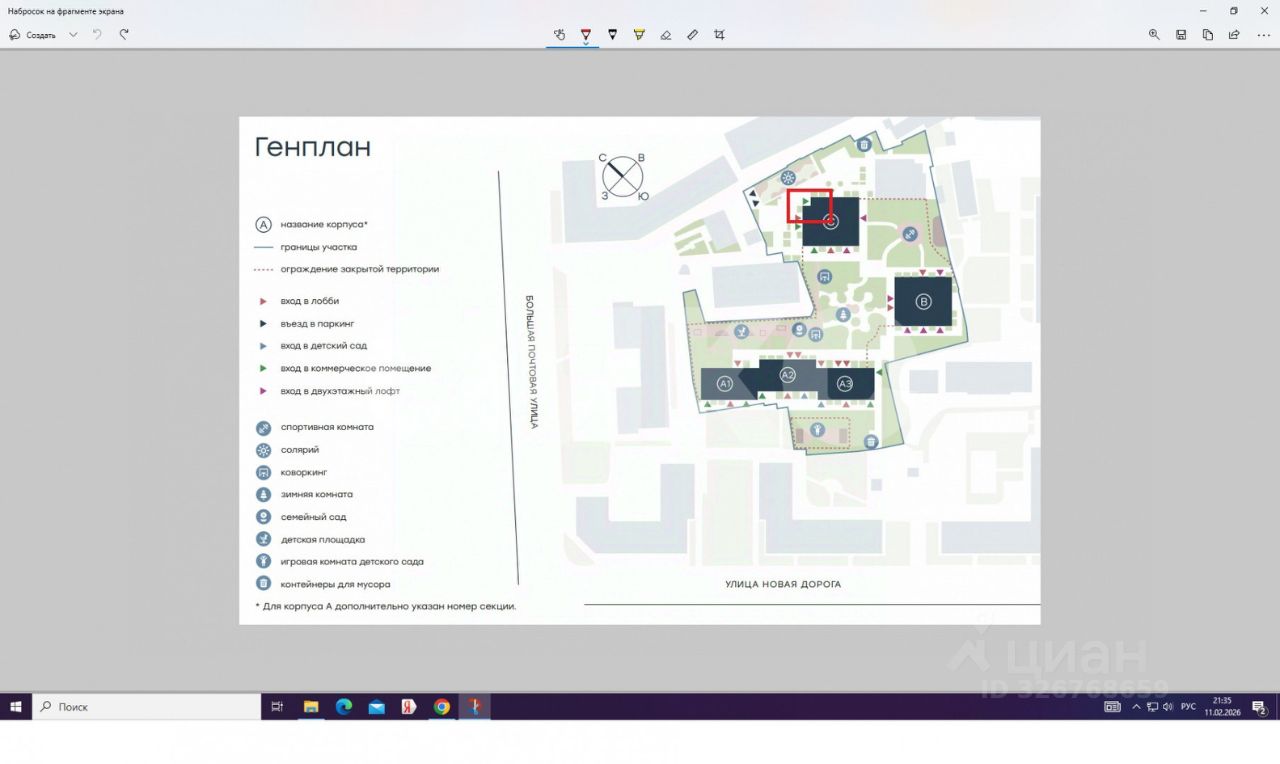1280x764 pixels.
Task: Open the image crop tool
Action: pyautogui.click(x=719, y=34)
